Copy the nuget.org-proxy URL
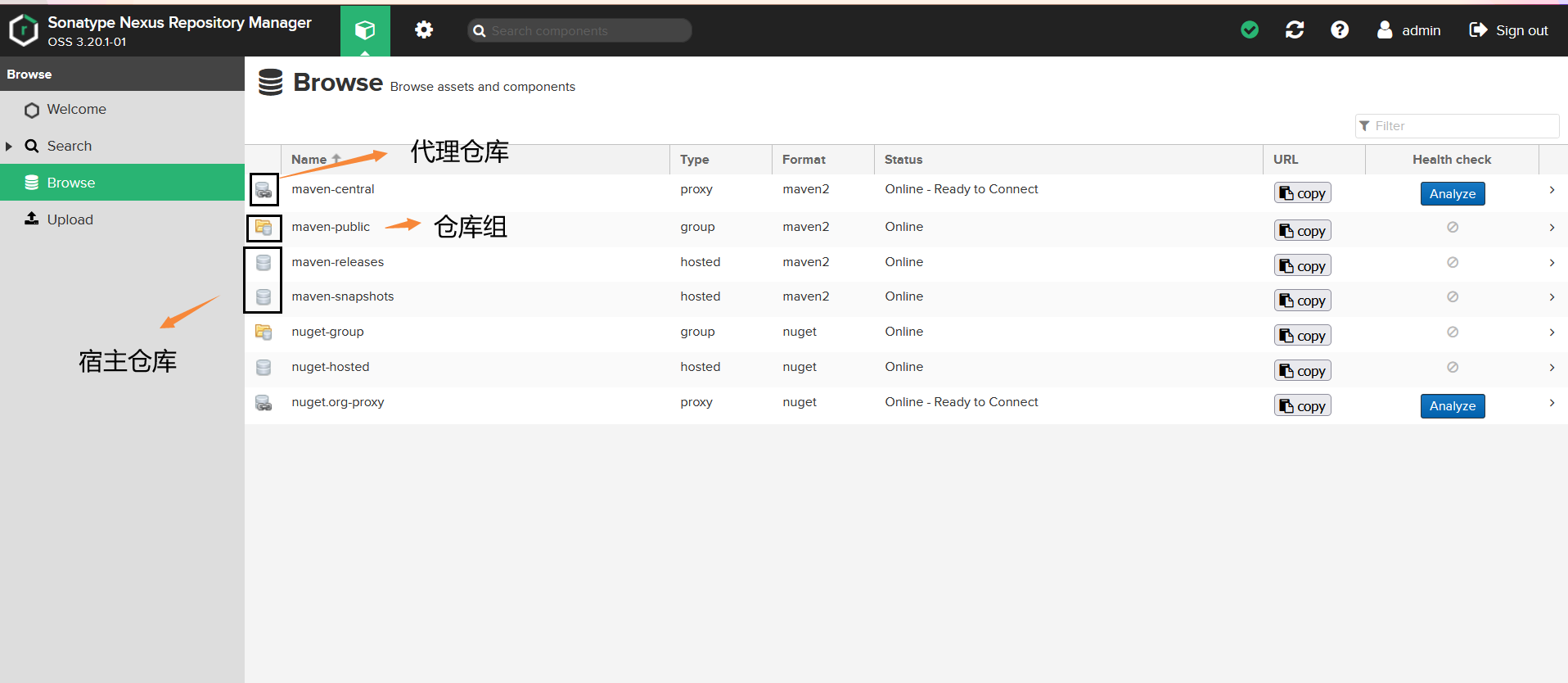 pyautogui.click(x=1303, y=406)
